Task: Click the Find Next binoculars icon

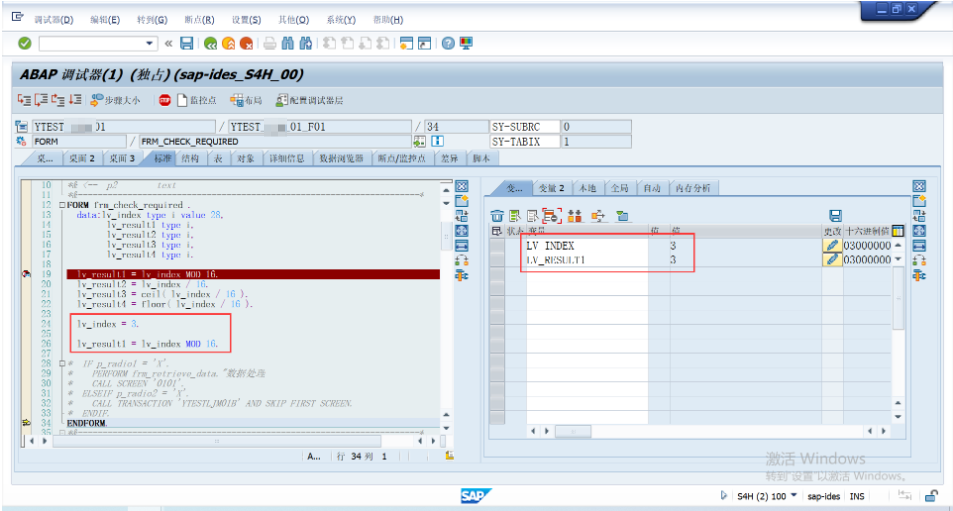Action: (x=306, y=43)
